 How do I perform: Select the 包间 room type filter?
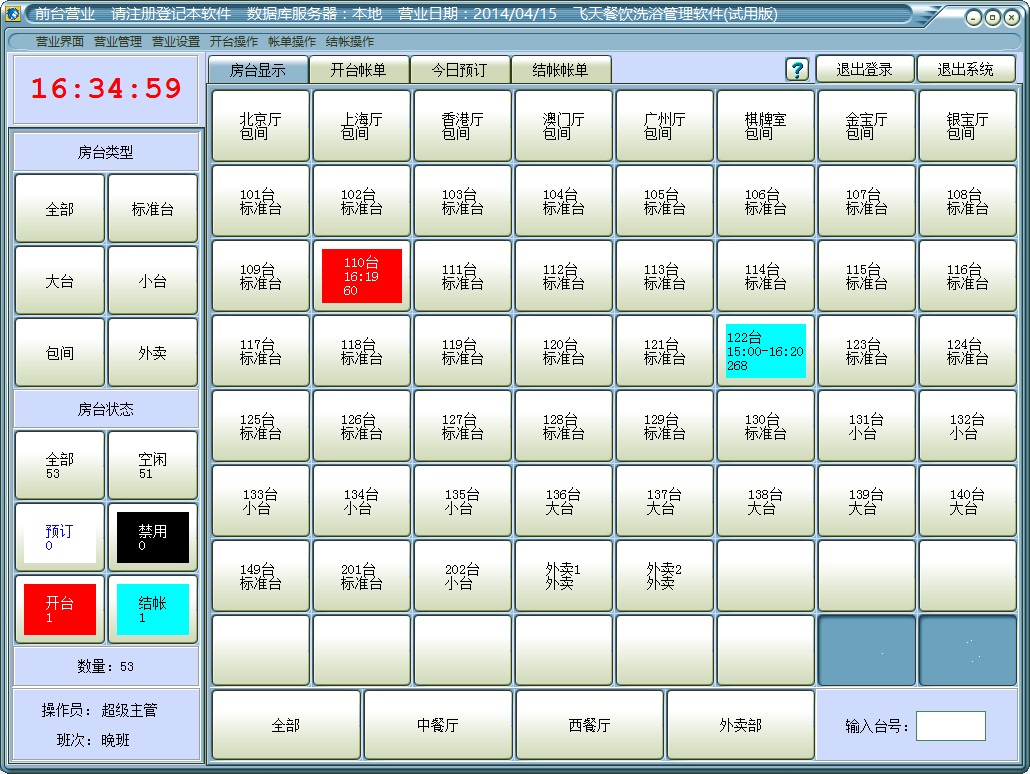[x=60, y=353]
